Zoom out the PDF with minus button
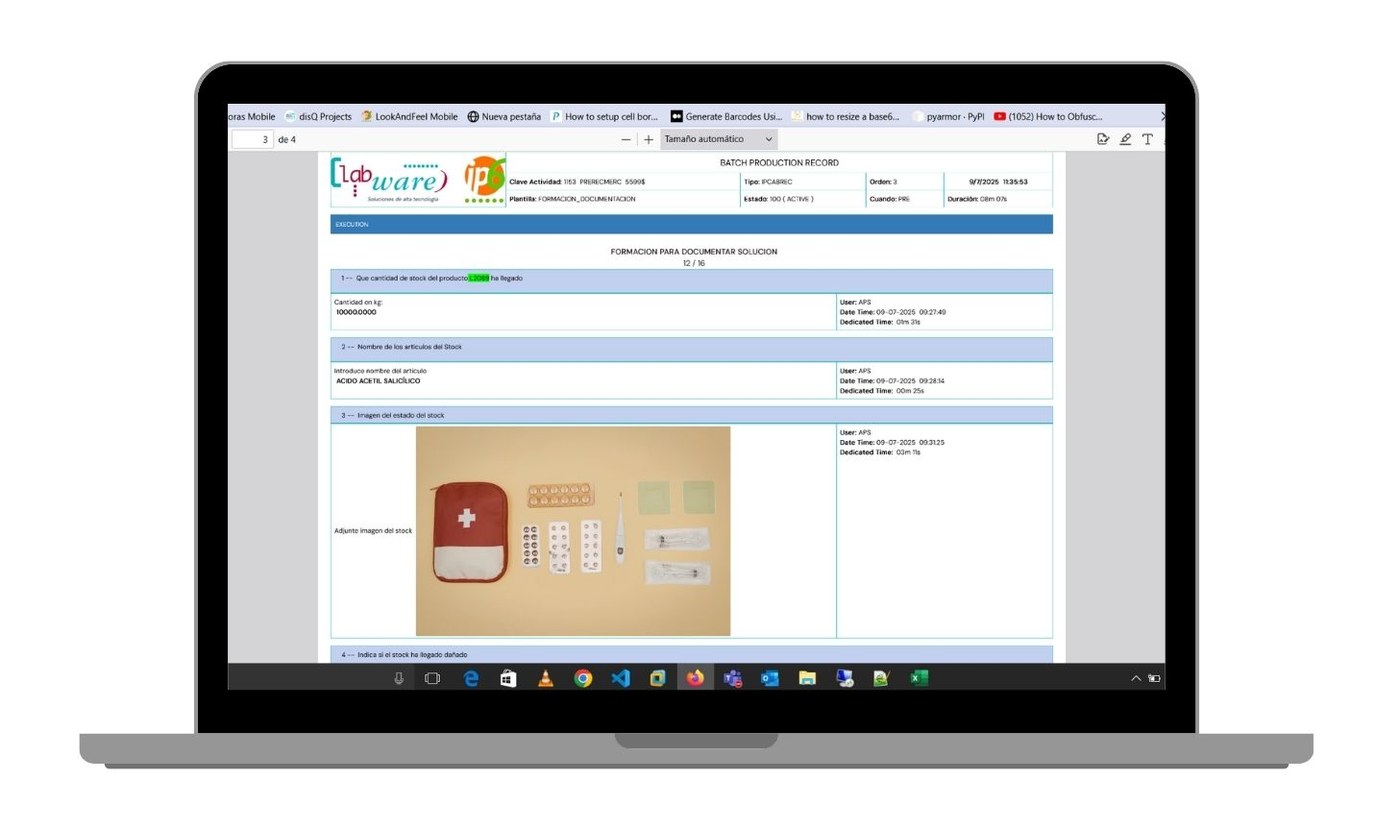The image size is (1400, 829). click(x=626, y=140)
